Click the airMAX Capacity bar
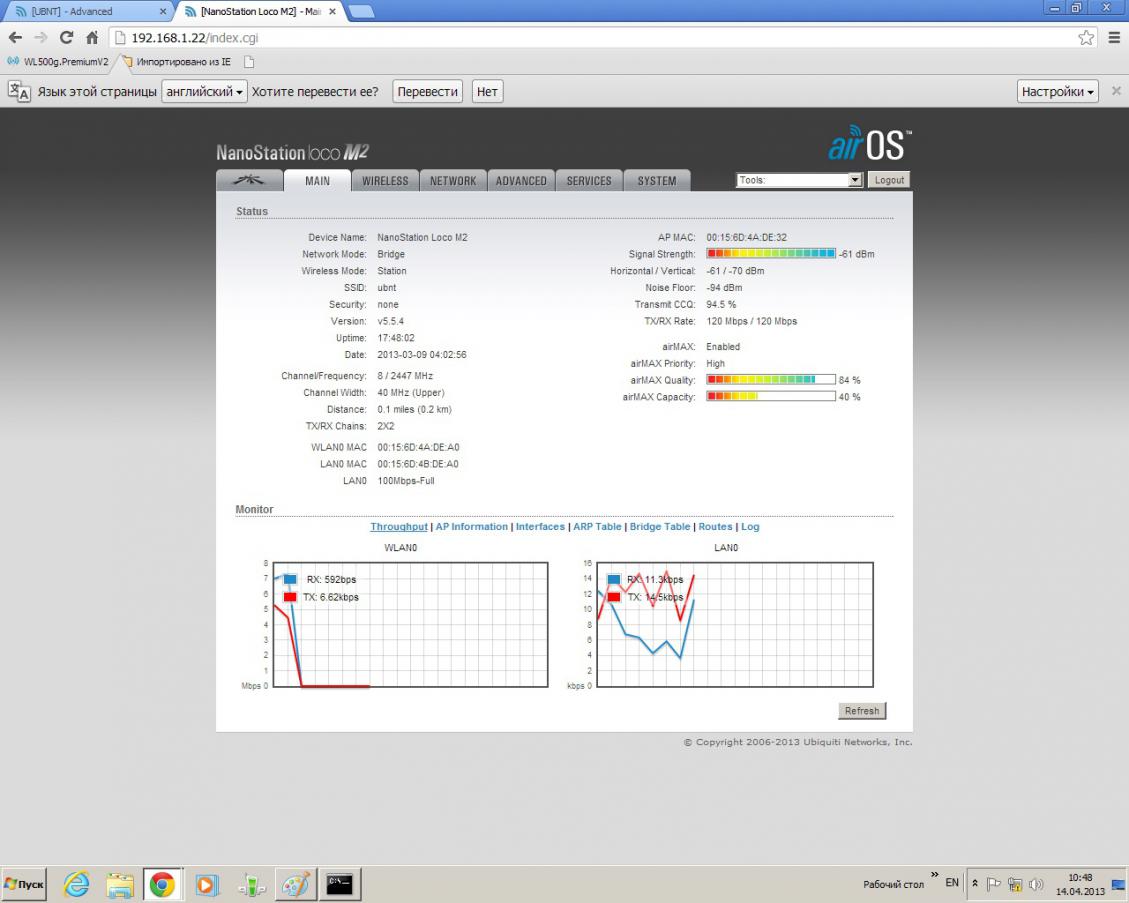Image resolution: width=1129 pixels, height=903 pixels. pyautogui.click(x=770, y=396)
